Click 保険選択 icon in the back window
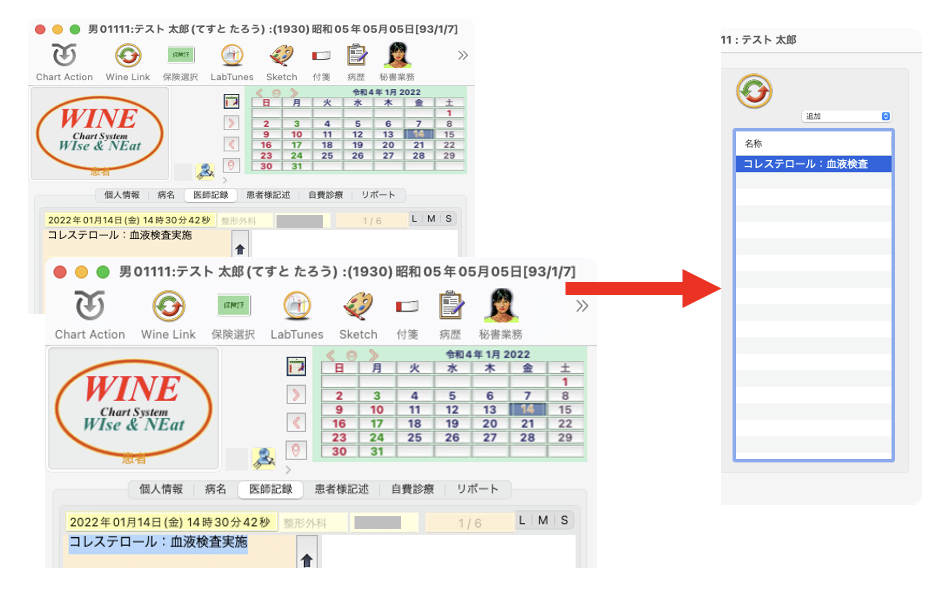 pyautogui.click(x=180, y=56)
